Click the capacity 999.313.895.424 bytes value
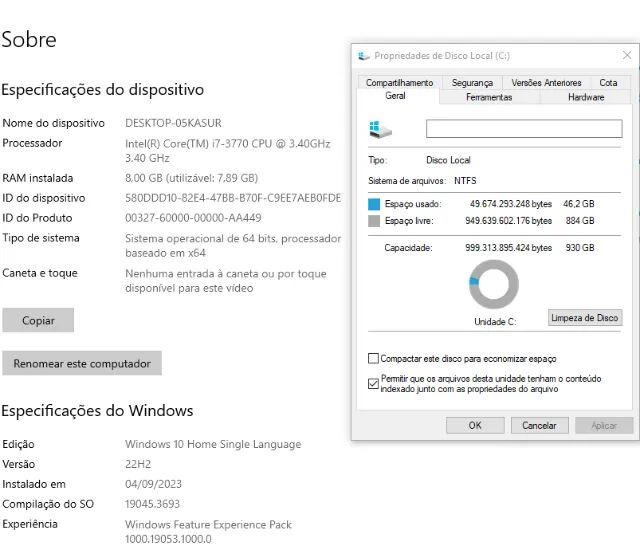This screenshot has height=556, width=640. tap(508, 248)
